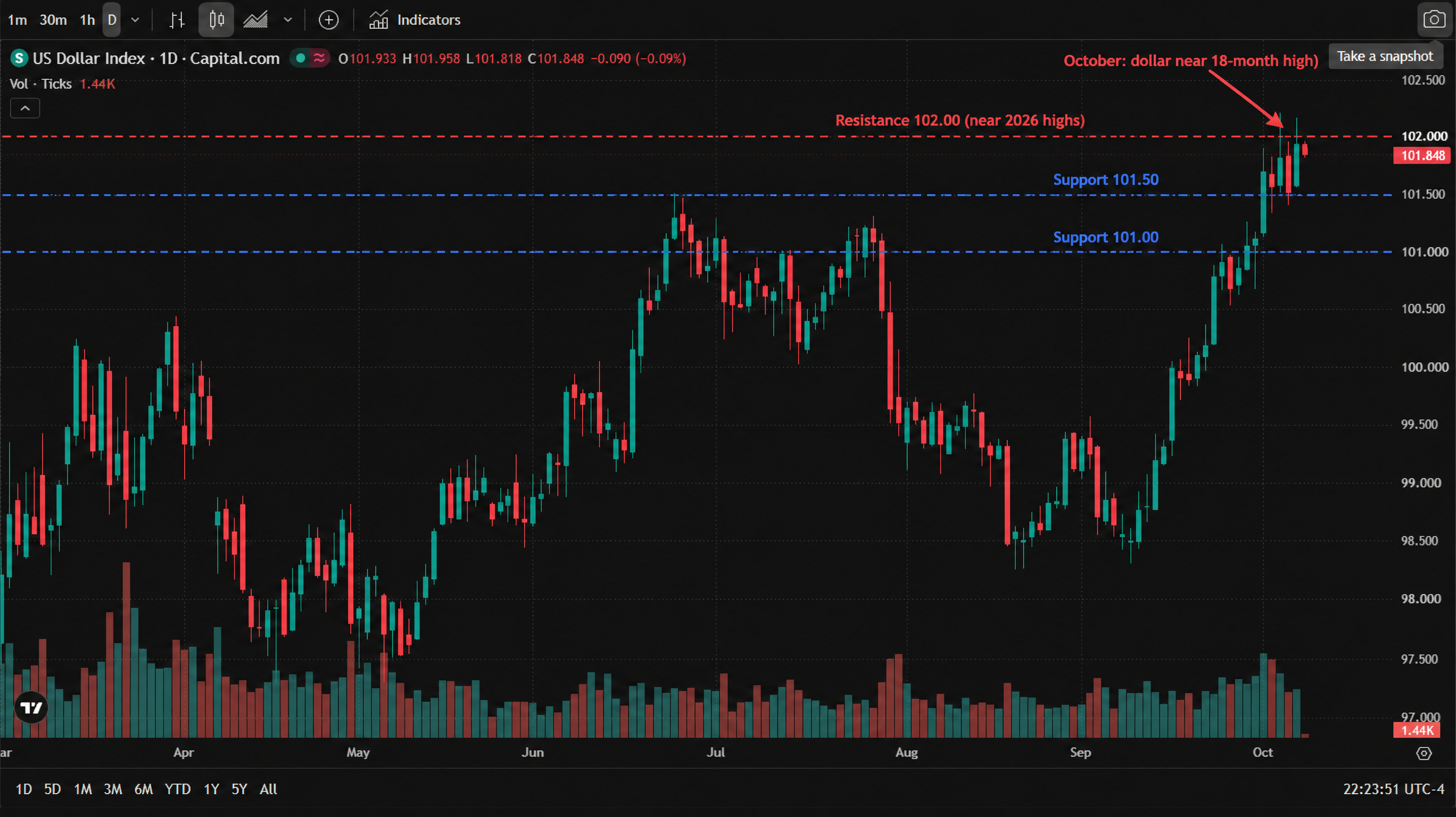Viewport: 1456px width, 817px height.
Task: Click the compare or add symbol plus icon
Action: click(x=328, y=20)
